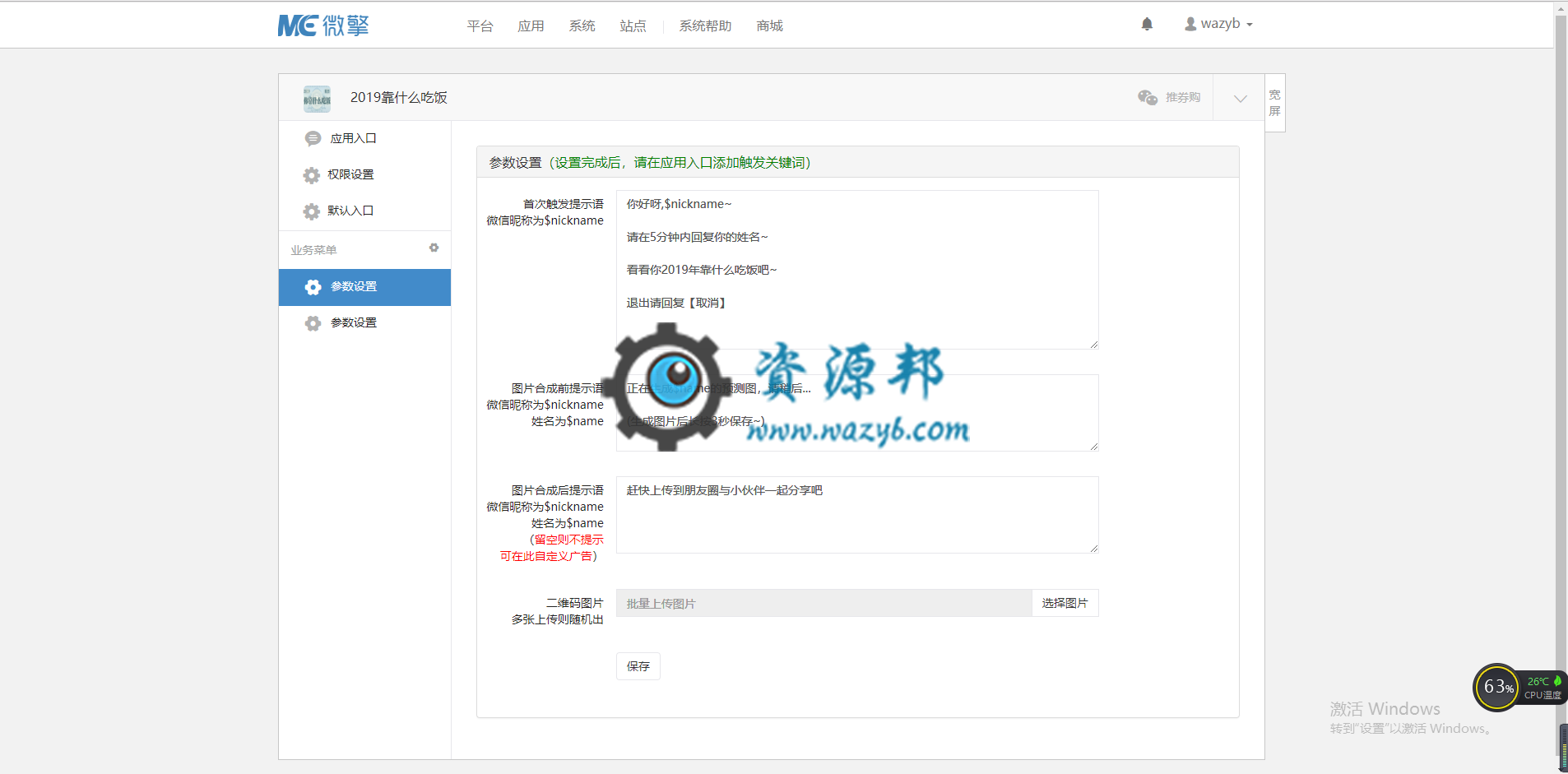1568x774 pixels.
Task: Click the 业务菜单 section label
Action: pos(313,249)
